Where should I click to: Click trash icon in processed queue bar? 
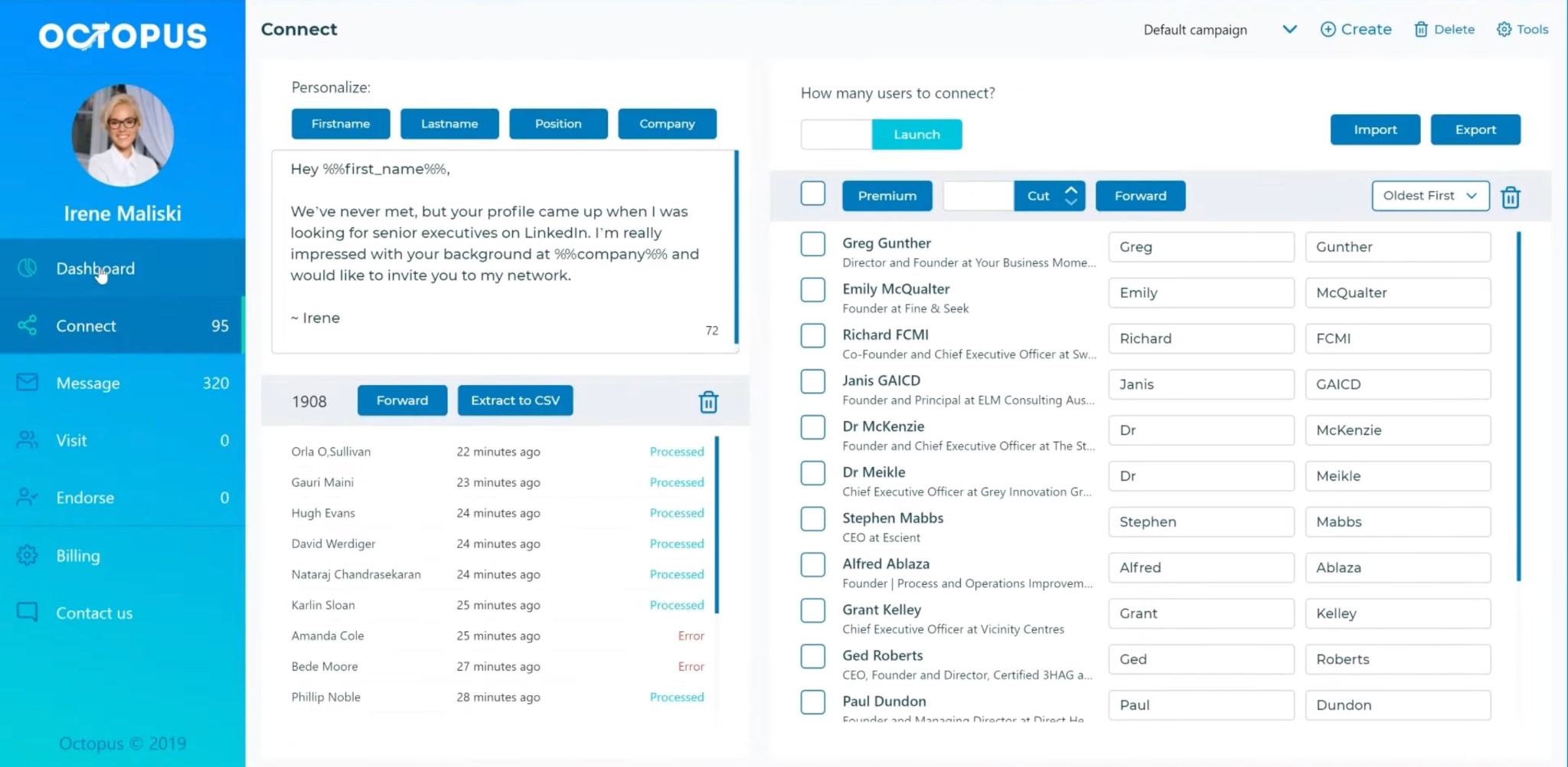pyautogui.click(x=709, y=402)
